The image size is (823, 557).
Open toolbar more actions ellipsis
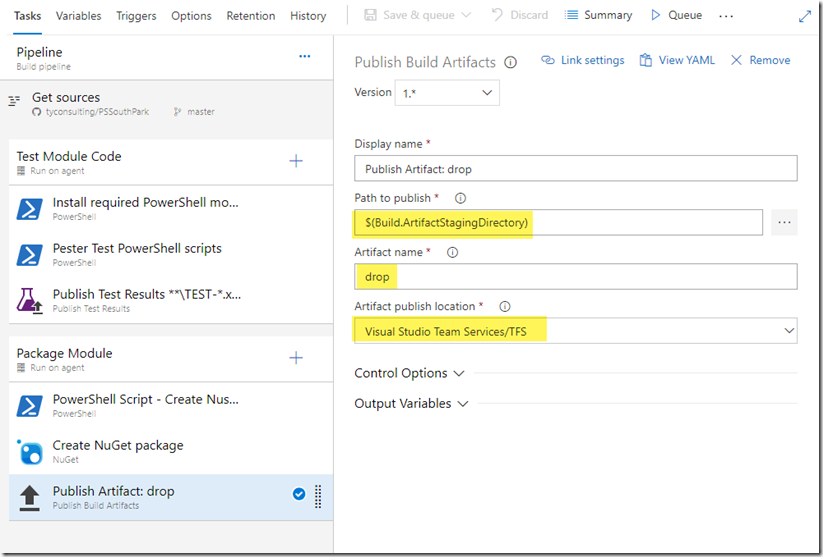(726, 16)
